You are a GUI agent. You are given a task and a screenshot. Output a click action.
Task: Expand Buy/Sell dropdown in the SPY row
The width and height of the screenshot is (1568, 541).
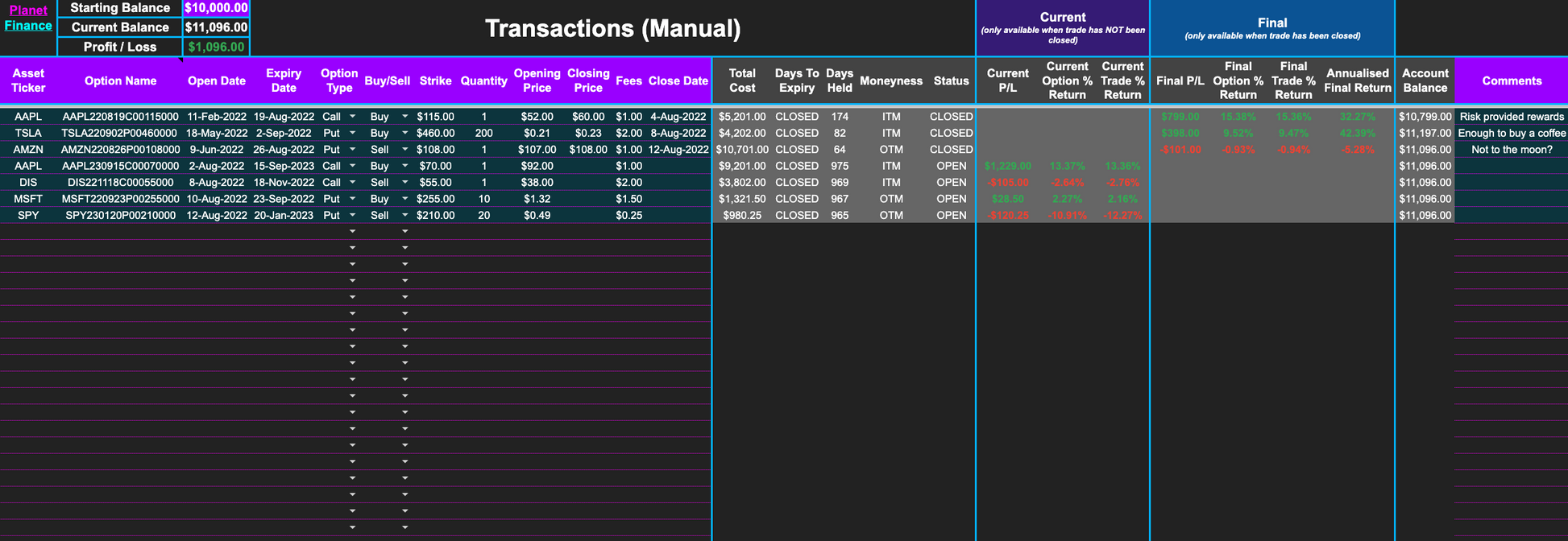point(404,216)
